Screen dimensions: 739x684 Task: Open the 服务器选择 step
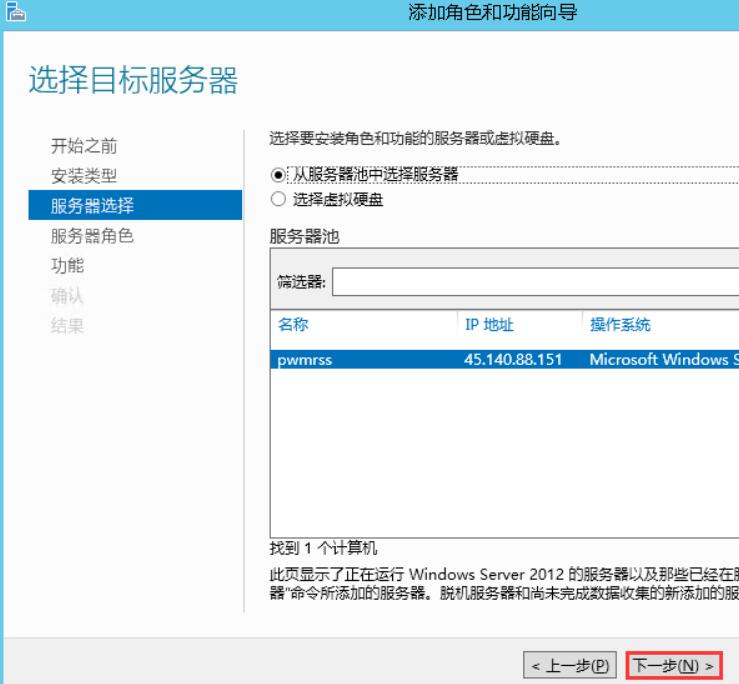point(135,205)
